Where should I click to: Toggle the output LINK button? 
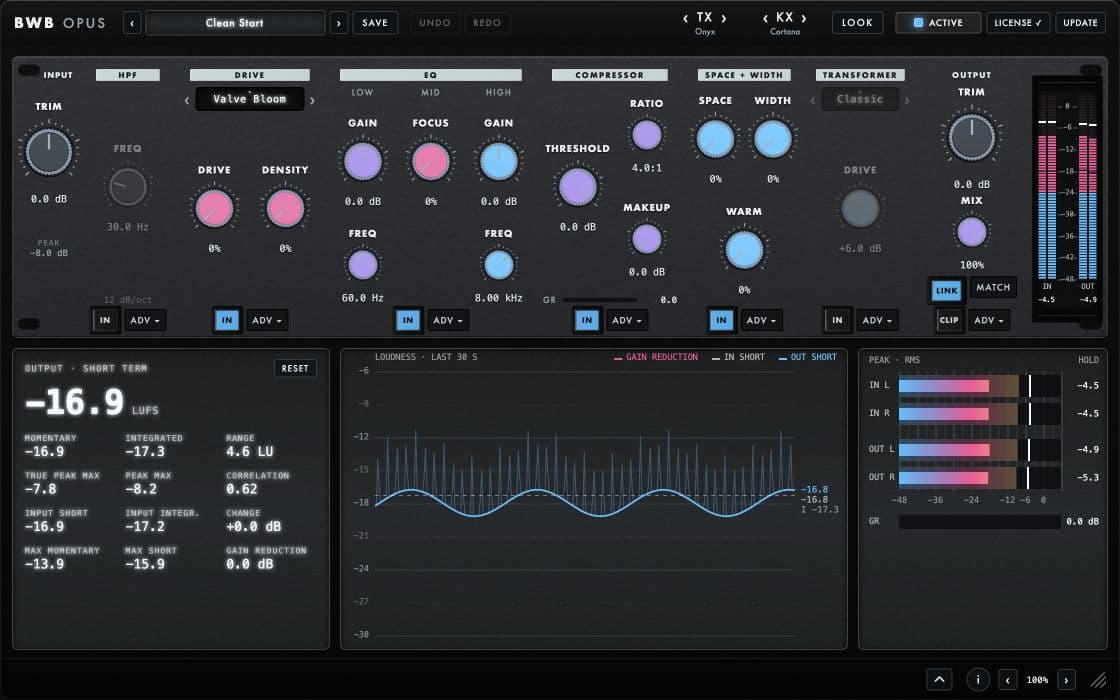[x=946, y=291]
